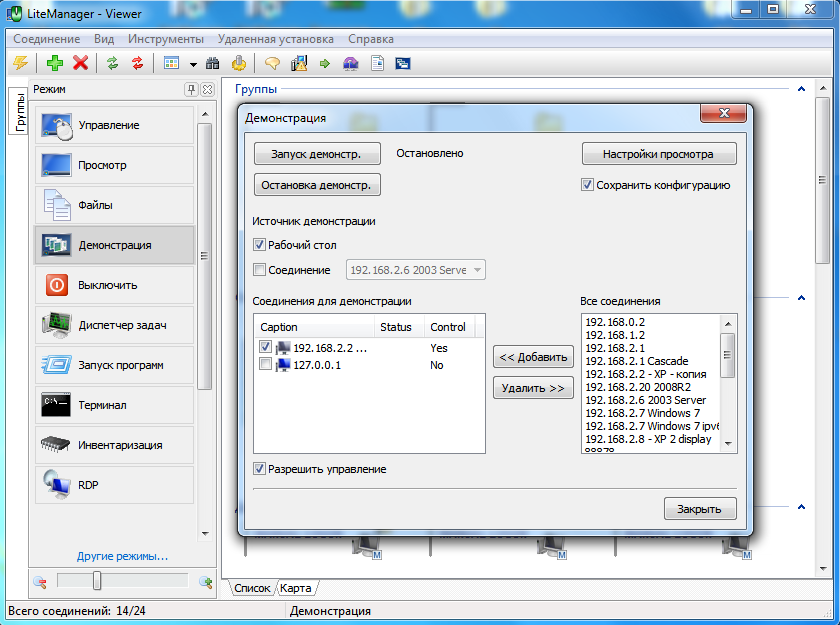Switch to the Список tab
Viewport: 840px width, 625px height.
(252, 588)
